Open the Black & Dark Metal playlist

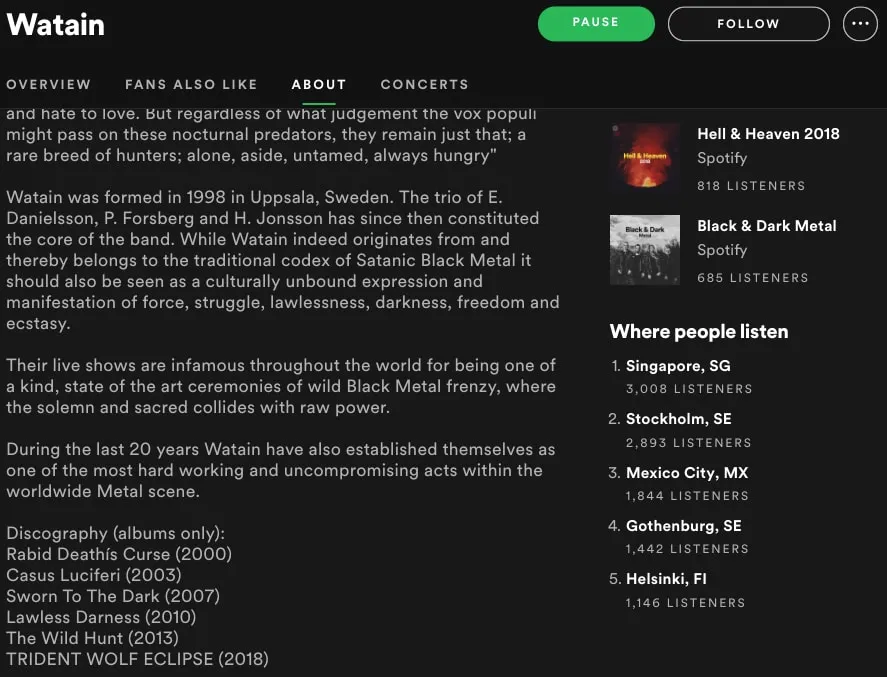tap(766, 225)
